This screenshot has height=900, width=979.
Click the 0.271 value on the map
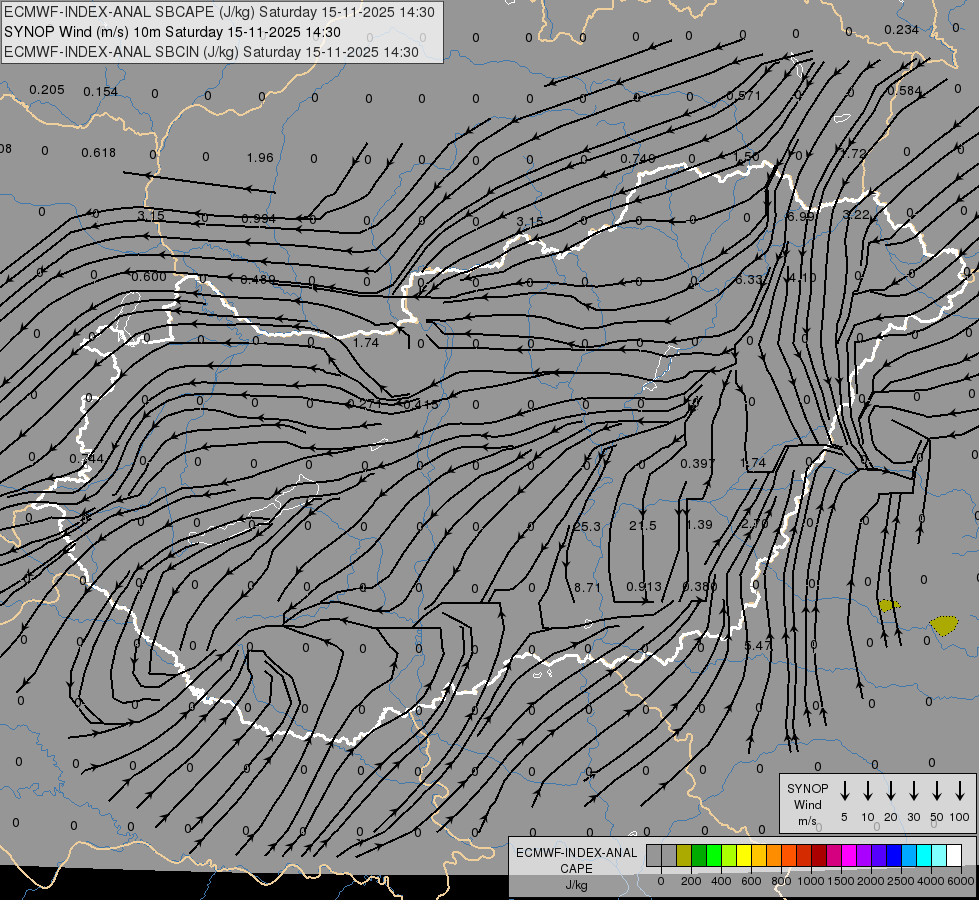(x=364, y=404)
